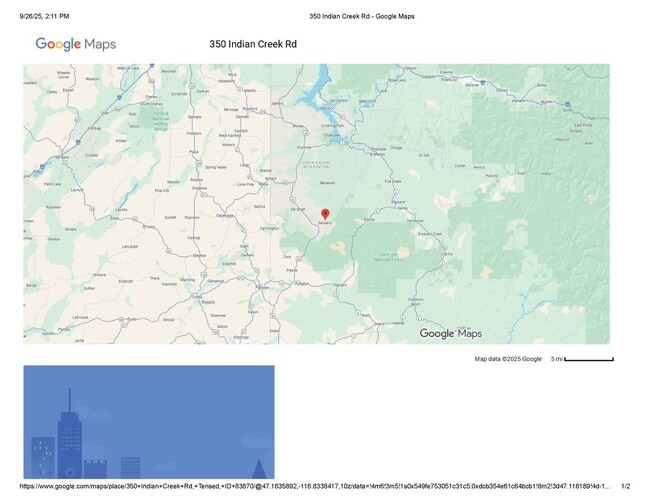Click the 9/26/25, 2:11 PM timestamp
The width and height of the screenshot is (650, 502).
pyautogui.click(x=44, y=16)
